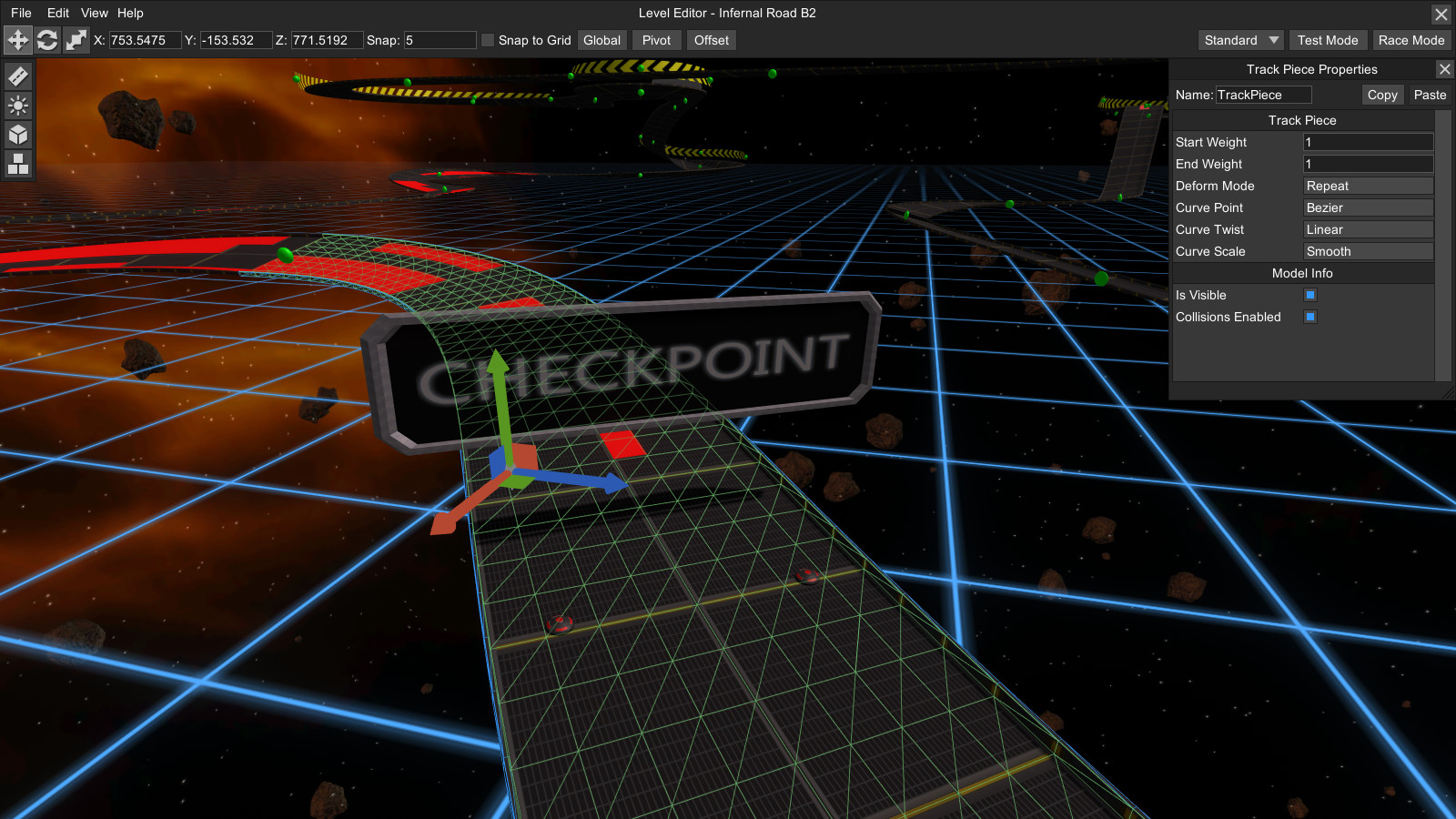Select the Move tool
Image resolution: width=1456 pixels, height=819 pixels.
[x=17, y=39]
